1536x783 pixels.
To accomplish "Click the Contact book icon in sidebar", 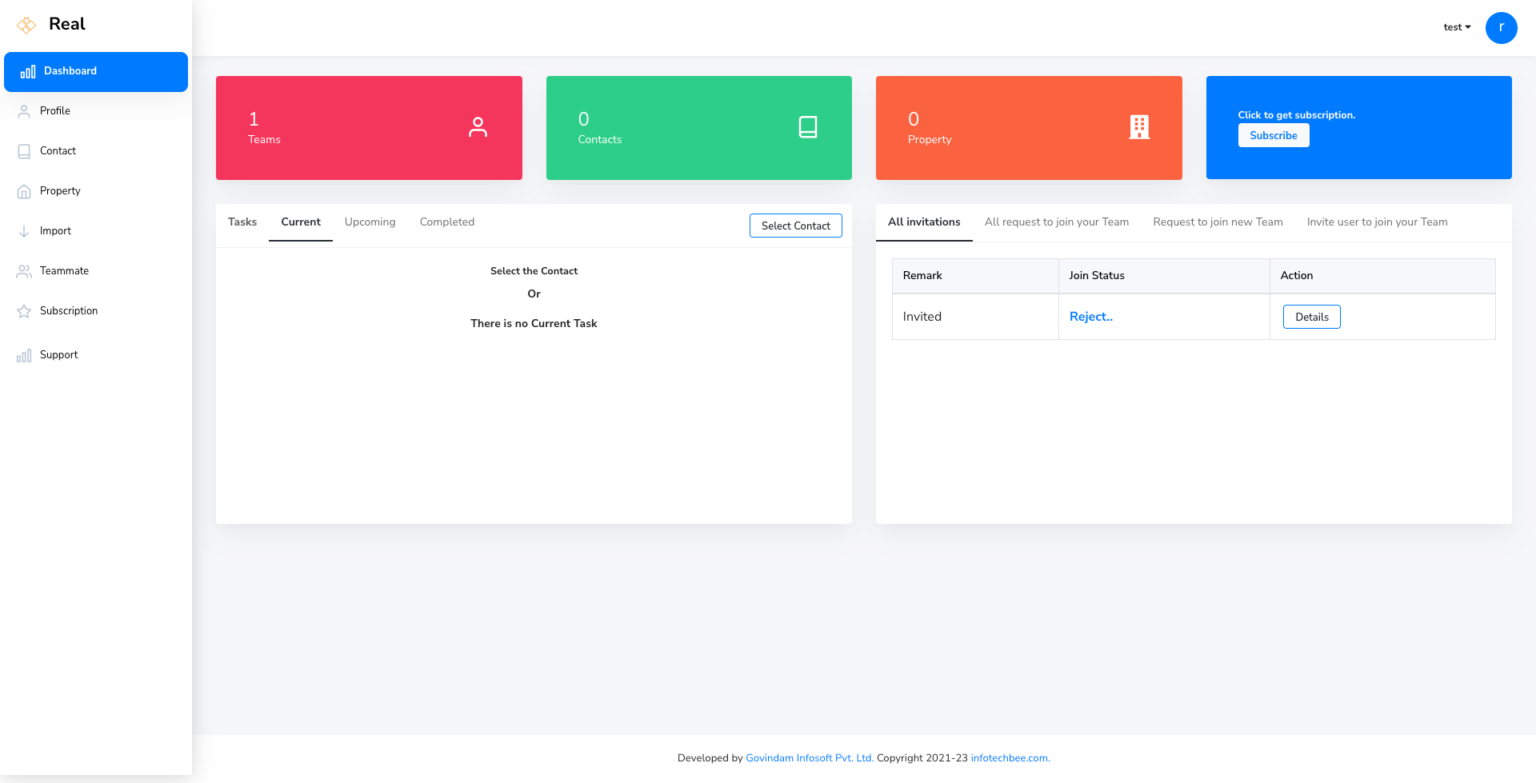I will point(24,151).
